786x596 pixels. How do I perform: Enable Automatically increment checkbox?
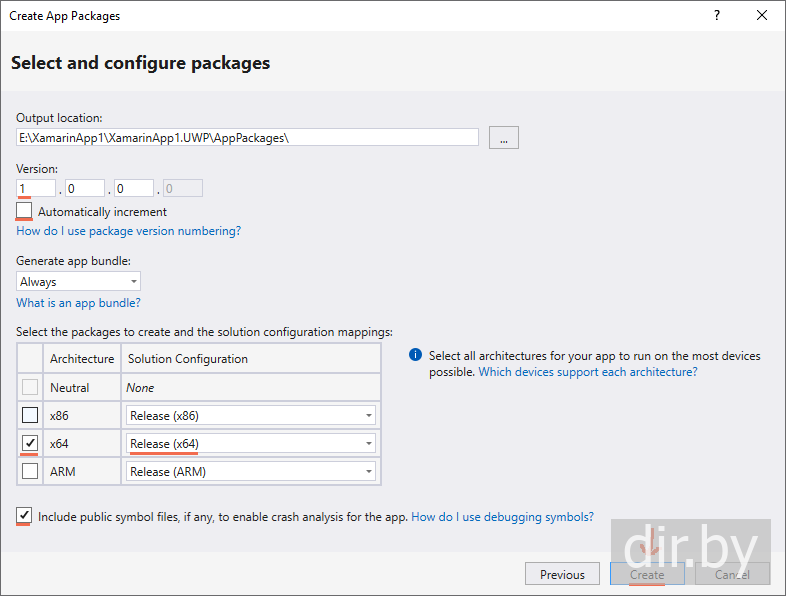24,211
